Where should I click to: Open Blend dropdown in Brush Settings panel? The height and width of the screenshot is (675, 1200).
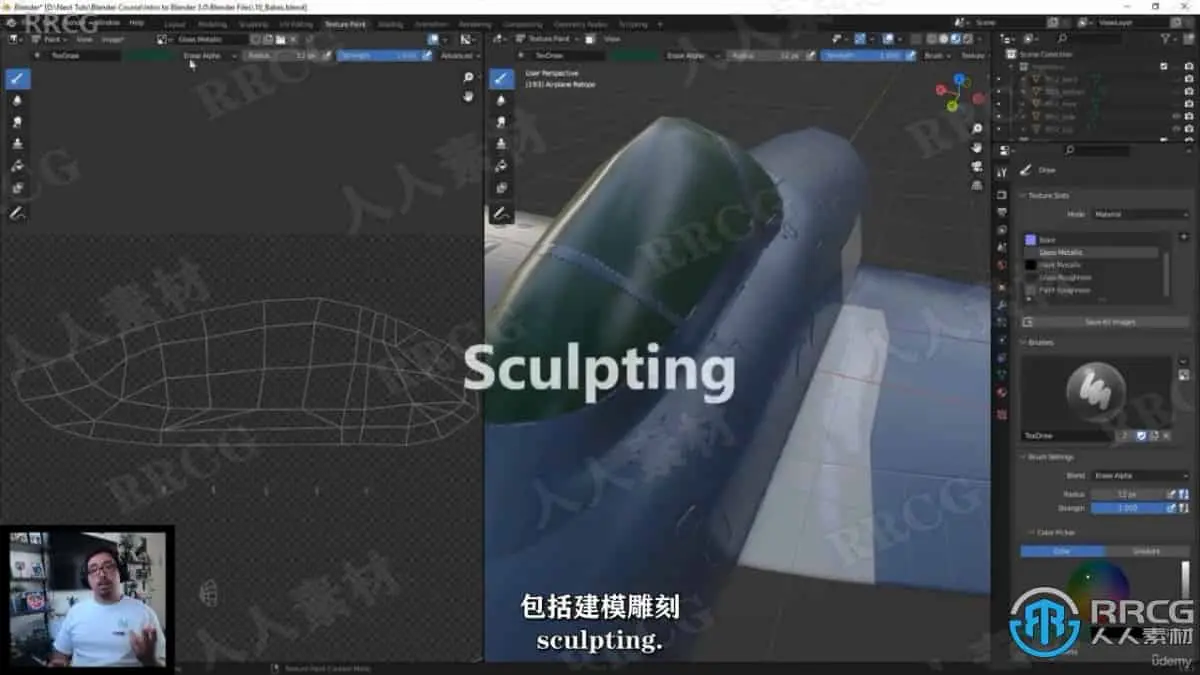pos(1140,476)
